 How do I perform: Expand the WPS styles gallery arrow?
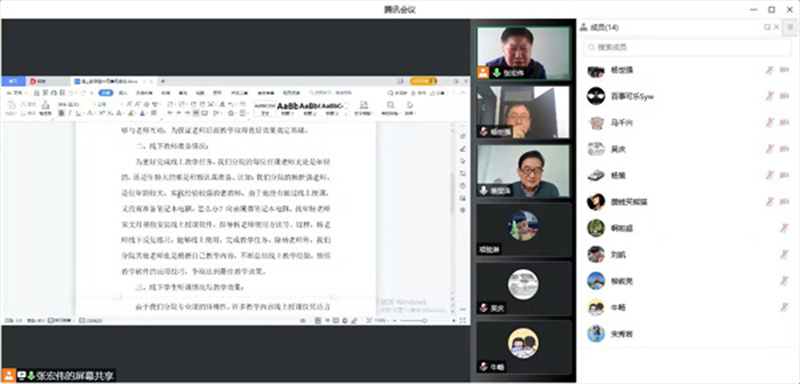pyautogui.click(x=347, y=107)
